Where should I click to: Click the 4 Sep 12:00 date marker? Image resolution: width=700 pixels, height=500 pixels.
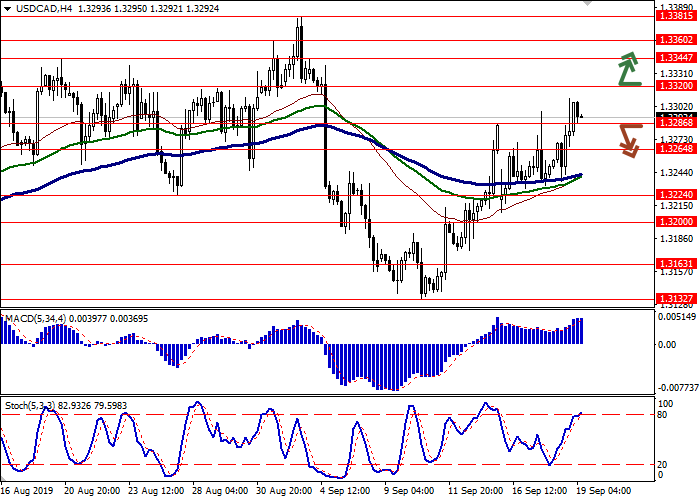[343, 492]
